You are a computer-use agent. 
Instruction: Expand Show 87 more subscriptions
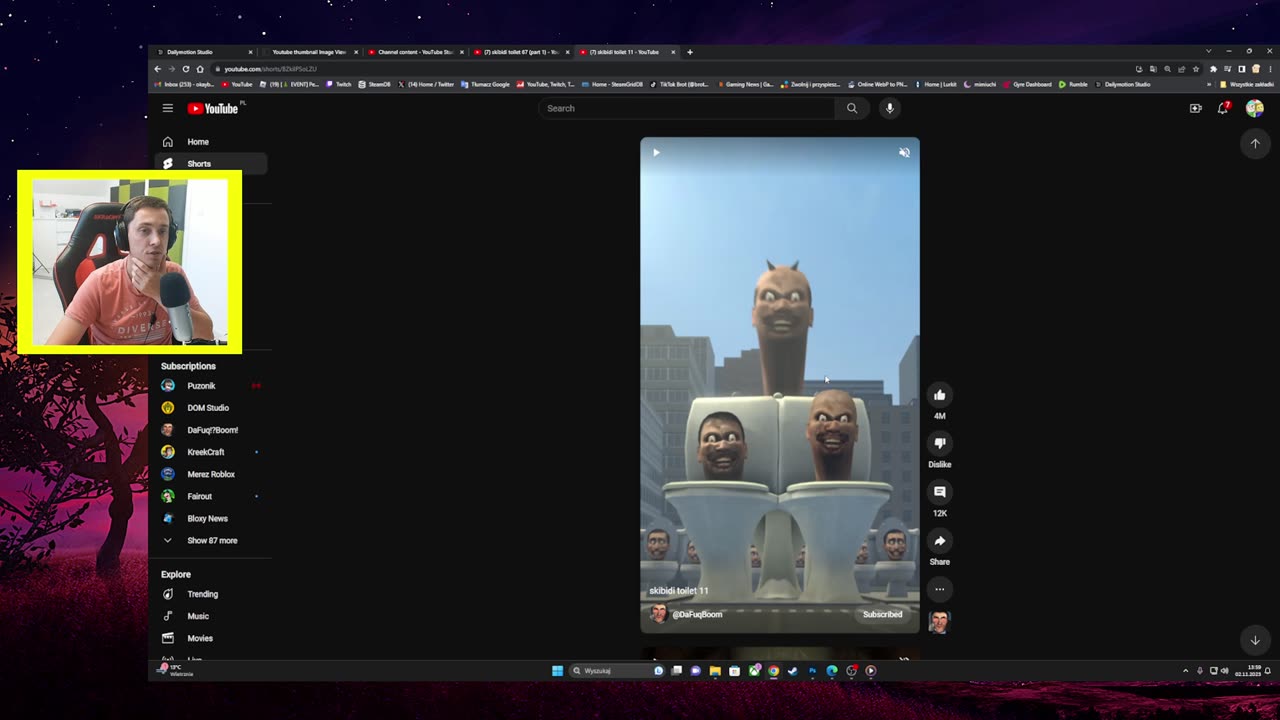click(x=210, y=540)
